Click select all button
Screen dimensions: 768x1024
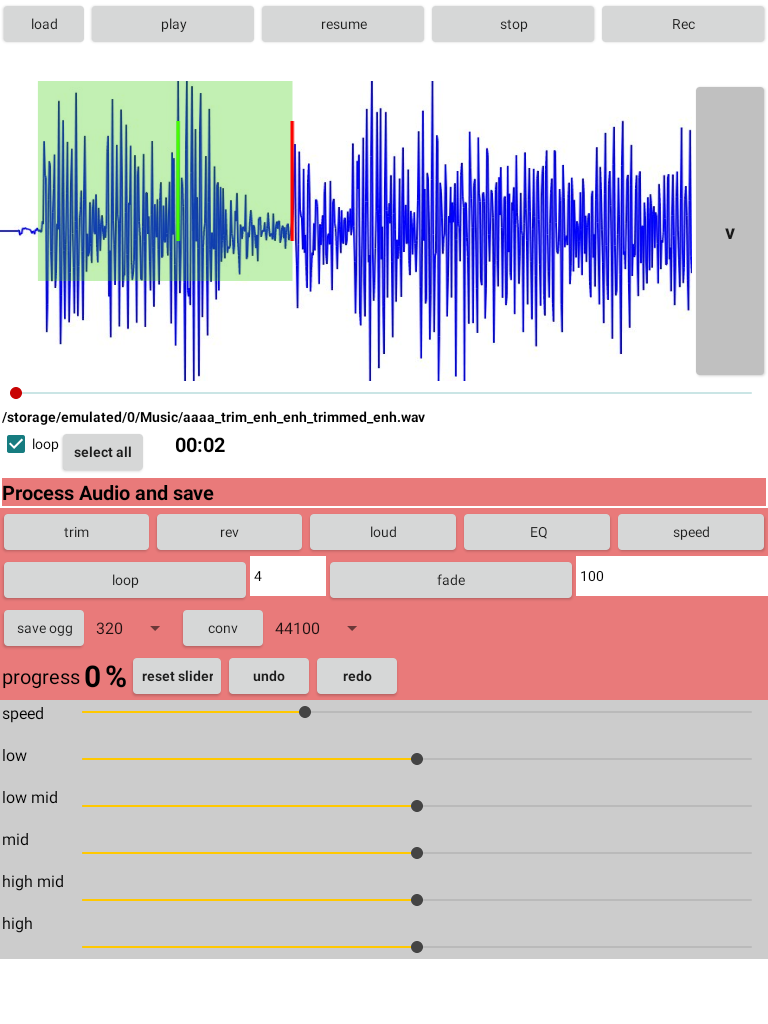click(103, 452)
